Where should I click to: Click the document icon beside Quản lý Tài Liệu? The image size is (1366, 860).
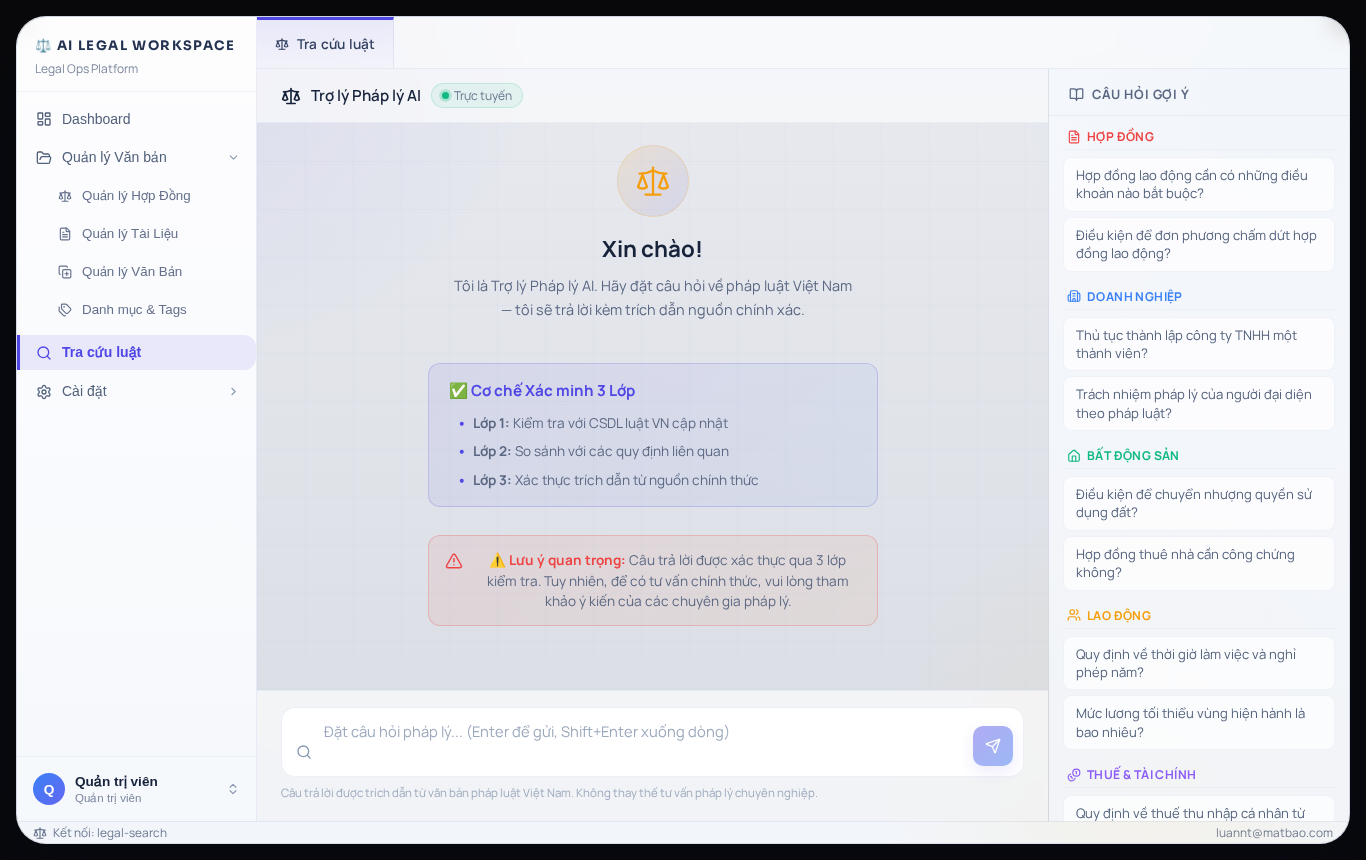[x=65, y=234]
